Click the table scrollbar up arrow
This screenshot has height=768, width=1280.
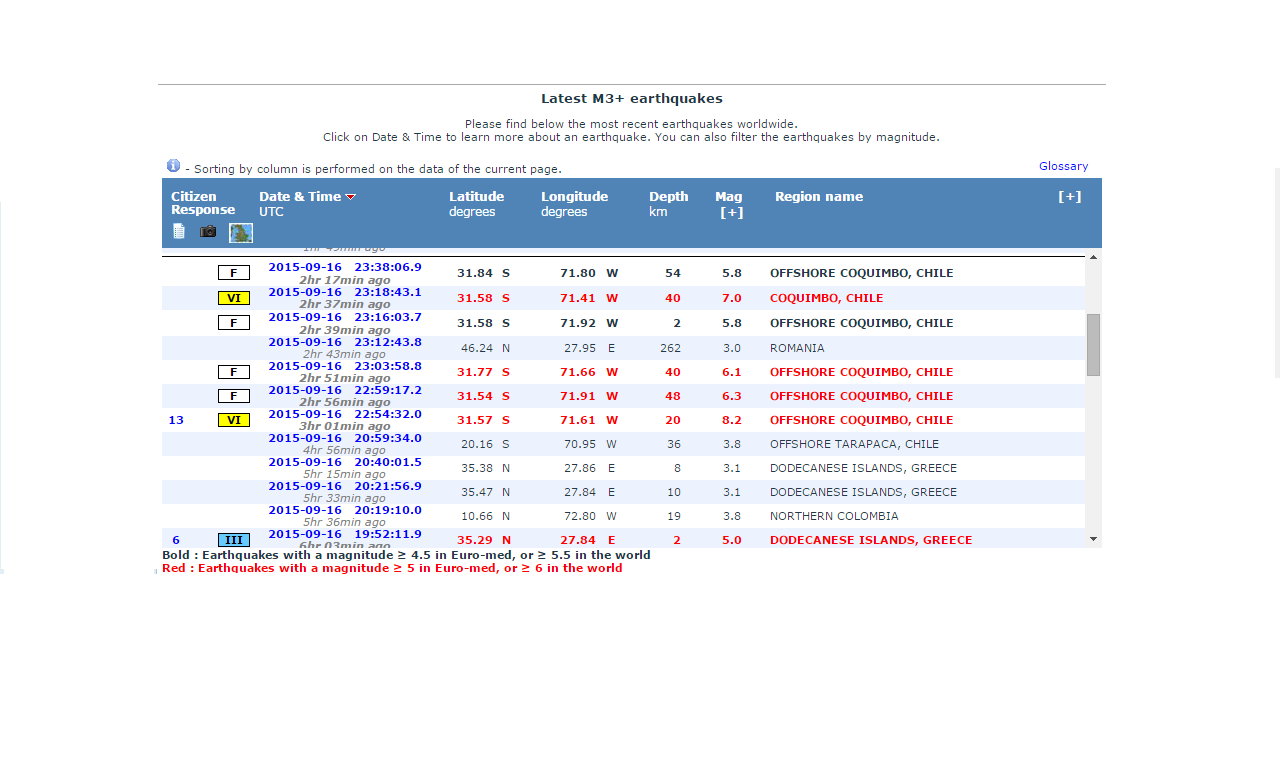pos(1093,257)
